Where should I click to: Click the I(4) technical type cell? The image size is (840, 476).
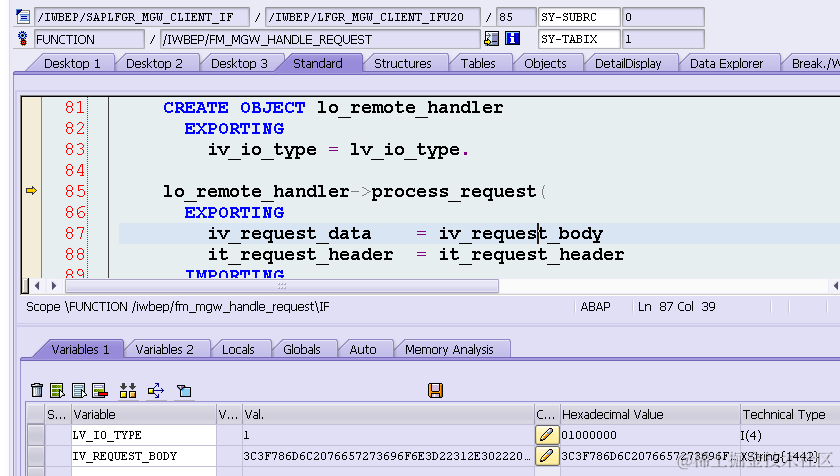(x=751, y=435)
